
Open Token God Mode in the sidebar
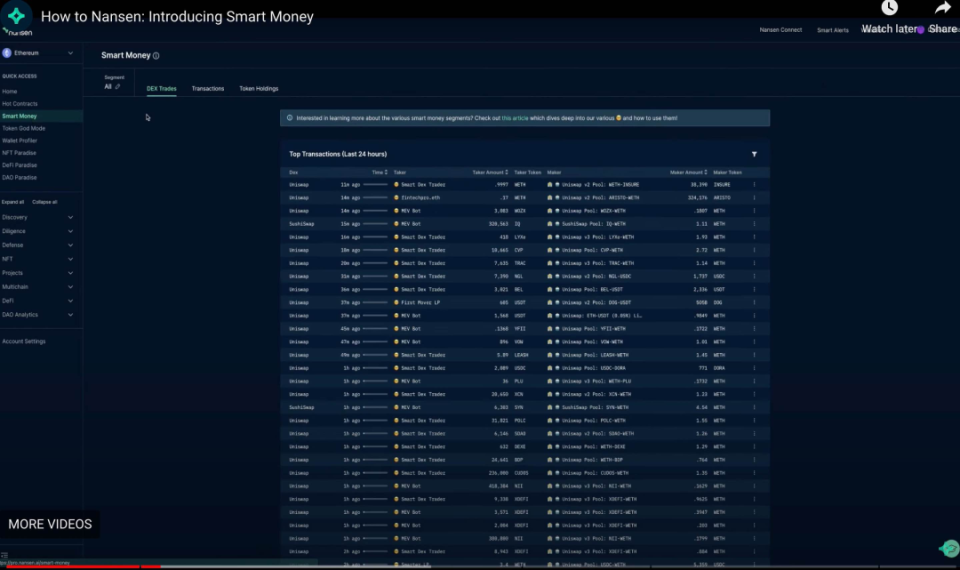[x=23, y=129]
